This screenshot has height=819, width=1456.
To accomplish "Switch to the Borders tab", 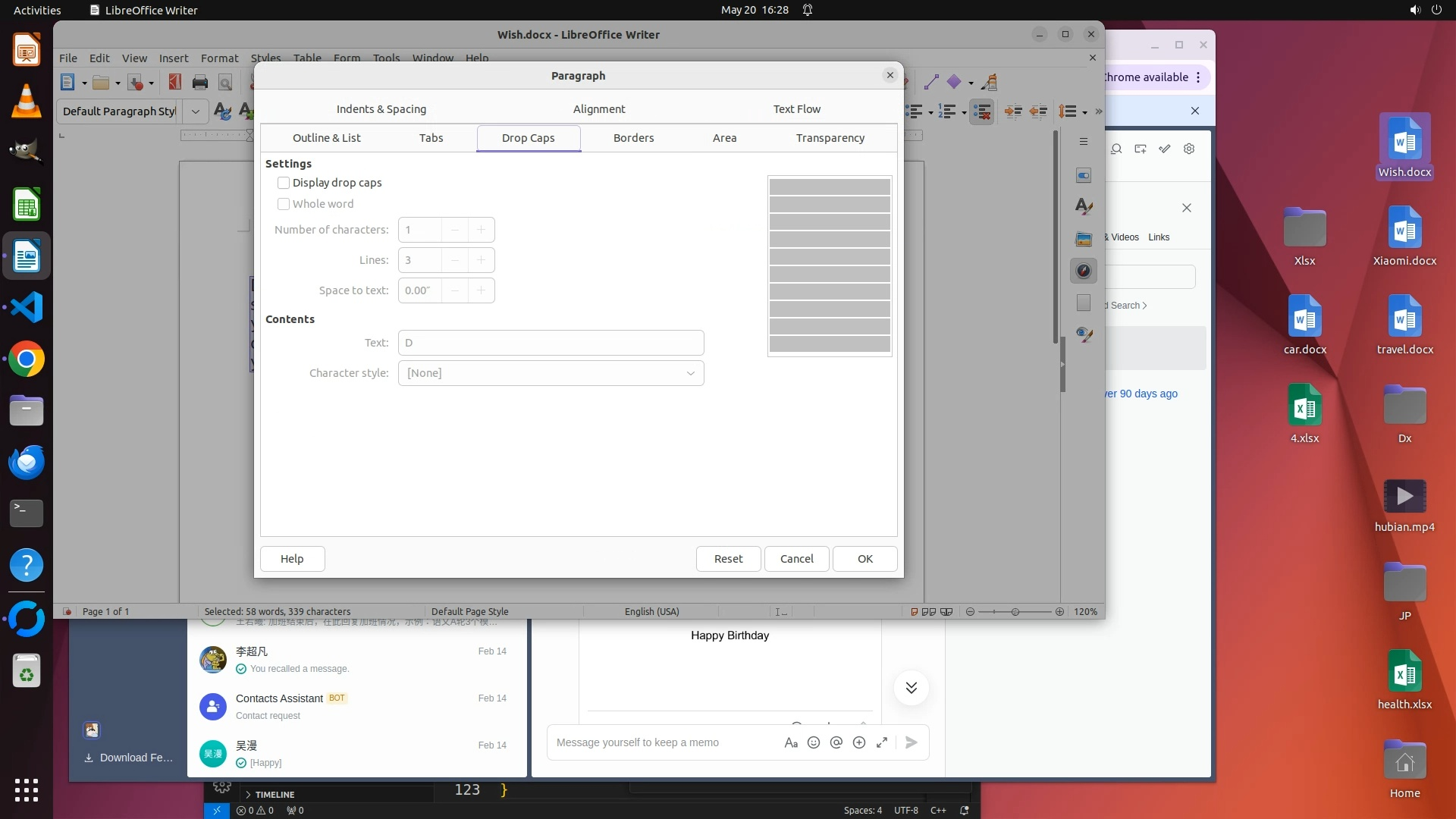I will pos(633,138).
